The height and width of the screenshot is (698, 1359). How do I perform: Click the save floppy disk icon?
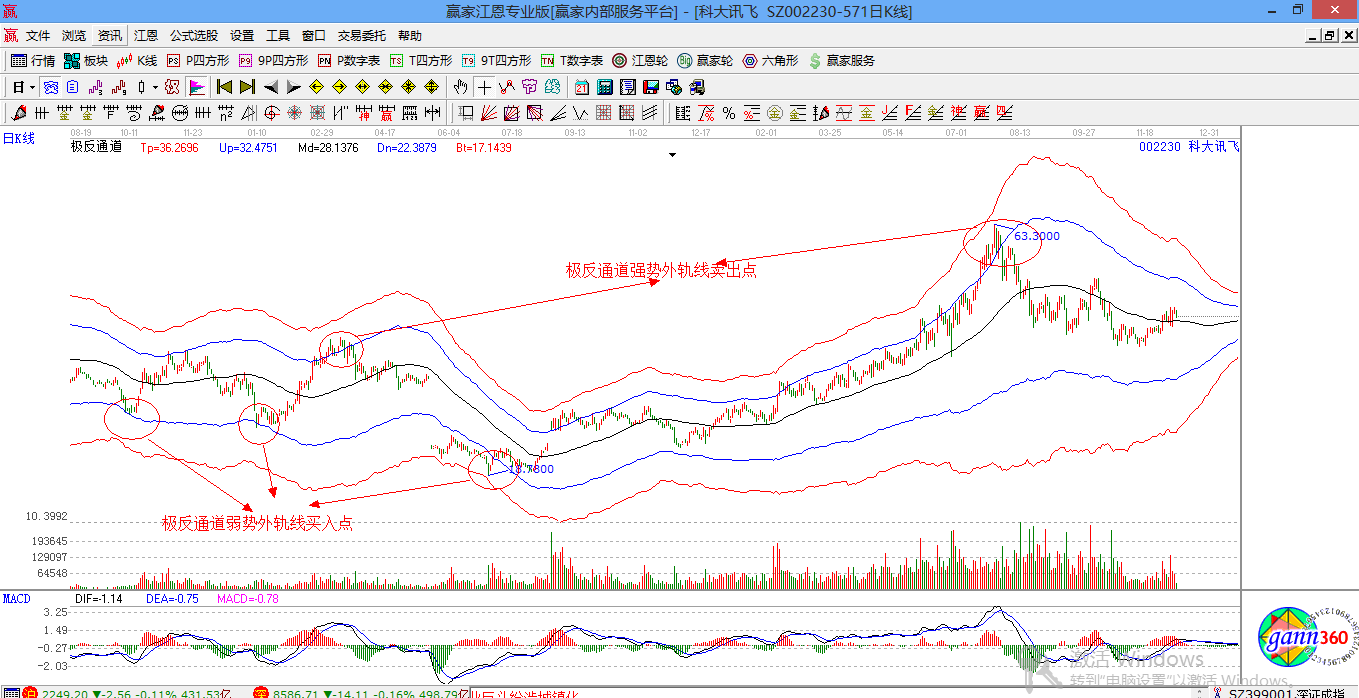click(650, 87)
